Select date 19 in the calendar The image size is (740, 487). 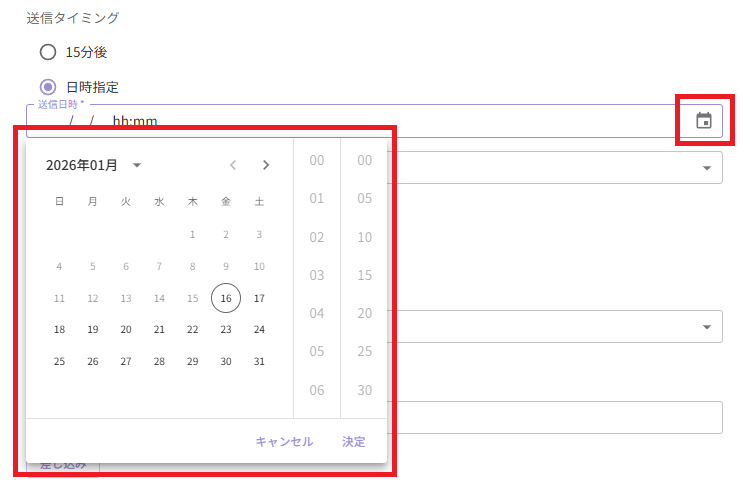tap(93, 329)
